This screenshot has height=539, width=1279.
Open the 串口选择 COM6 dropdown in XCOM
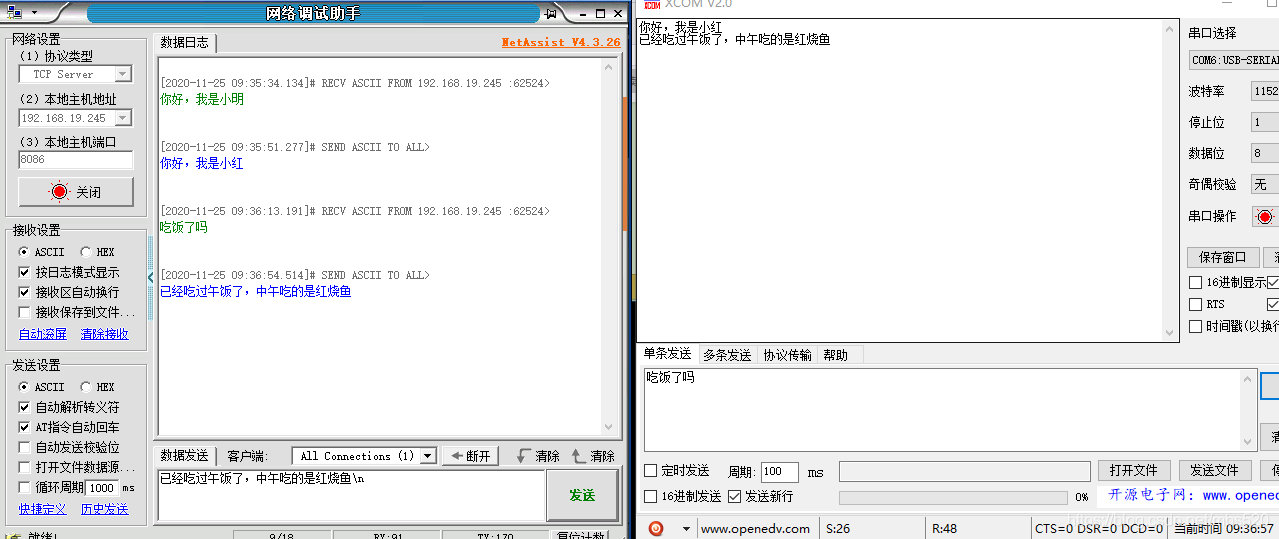click(1234, 60)
